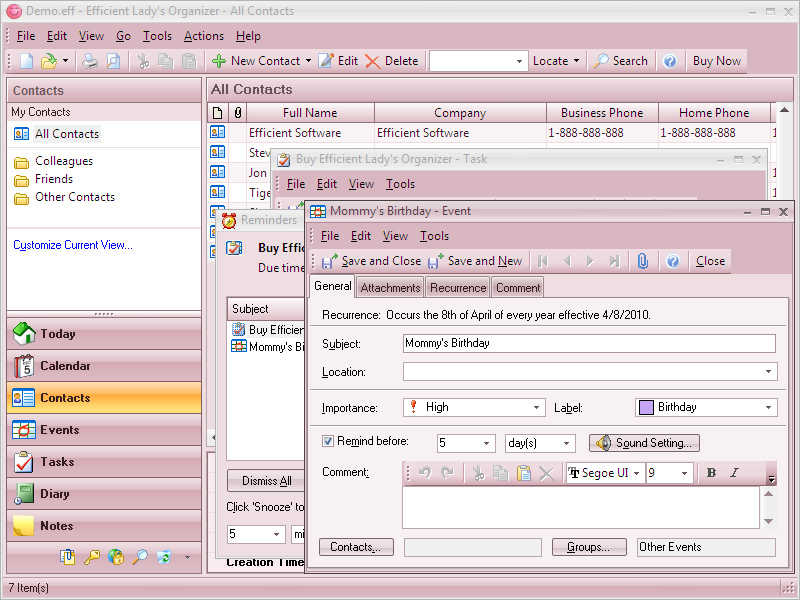Click the Customize Current View link
The width and height of the screenshot is (800, 600).
[73, 245]
